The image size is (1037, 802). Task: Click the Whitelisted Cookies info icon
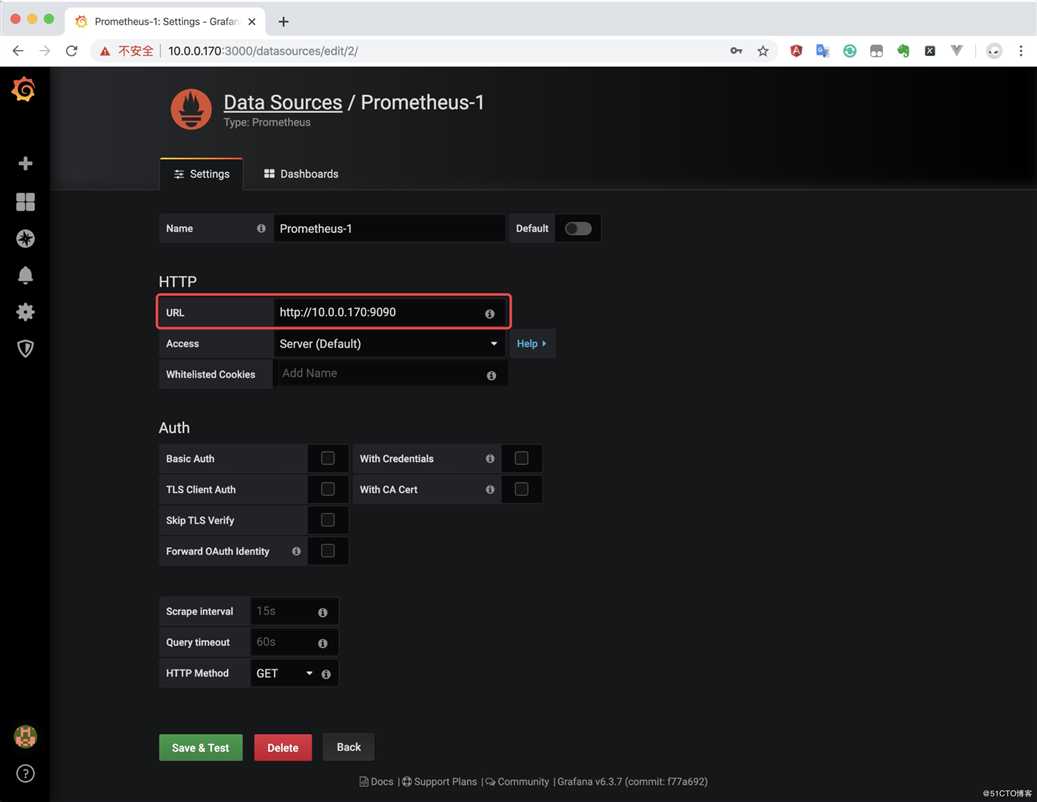[491, 375]
